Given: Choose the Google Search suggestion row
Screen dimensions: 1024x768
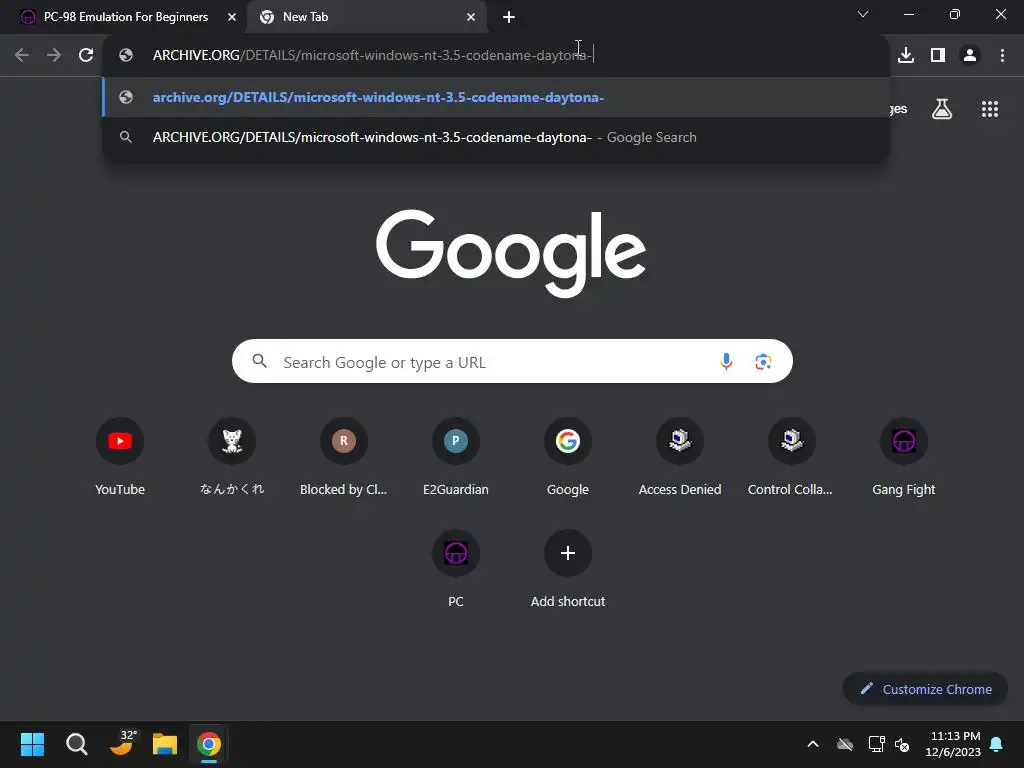Looking at the screenshot, I should pos(496,137).
